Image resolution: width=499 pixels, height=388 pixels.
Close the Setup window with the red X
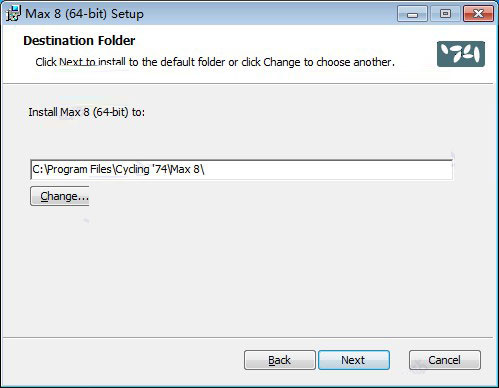[478, 14]
